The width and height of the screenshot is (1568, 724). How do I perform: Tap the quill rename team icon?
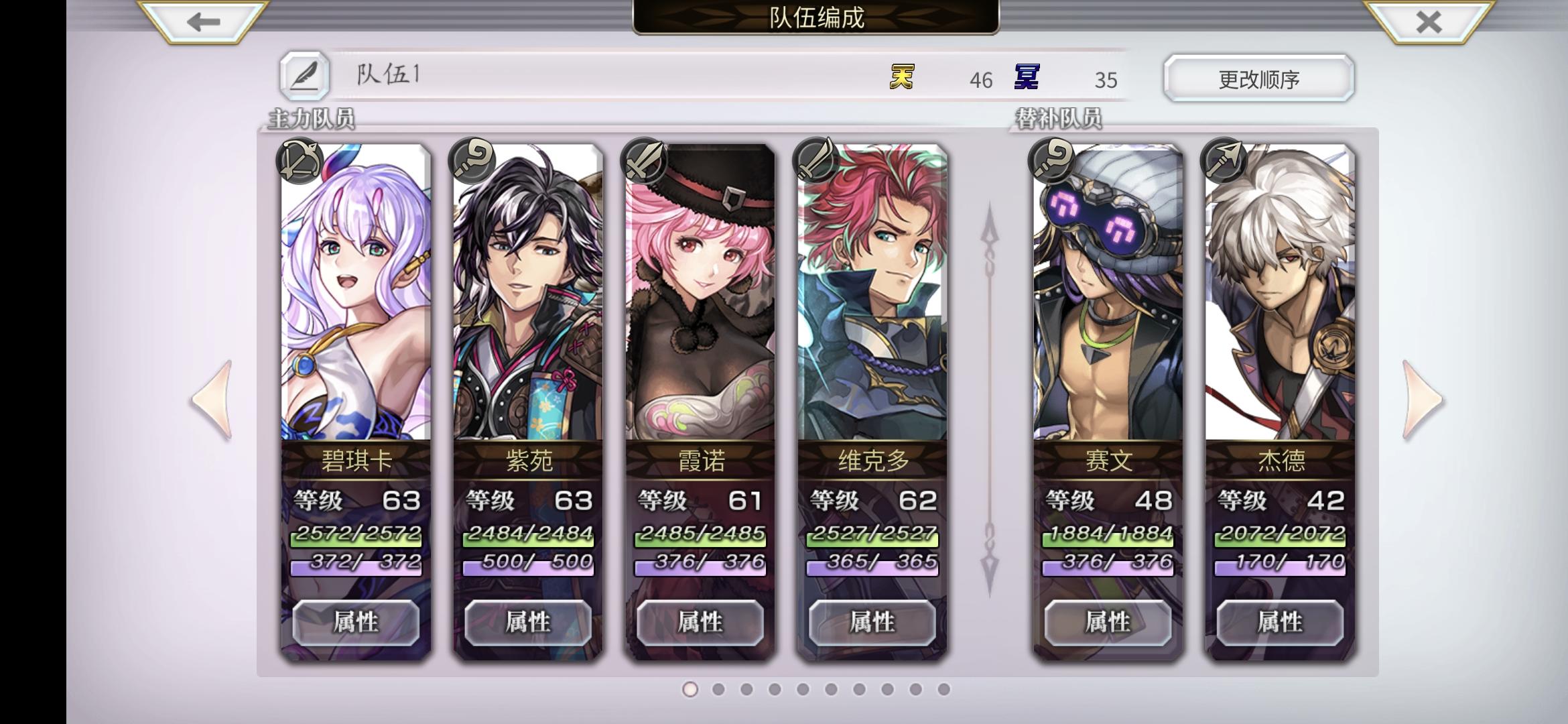tap(305, 76)
